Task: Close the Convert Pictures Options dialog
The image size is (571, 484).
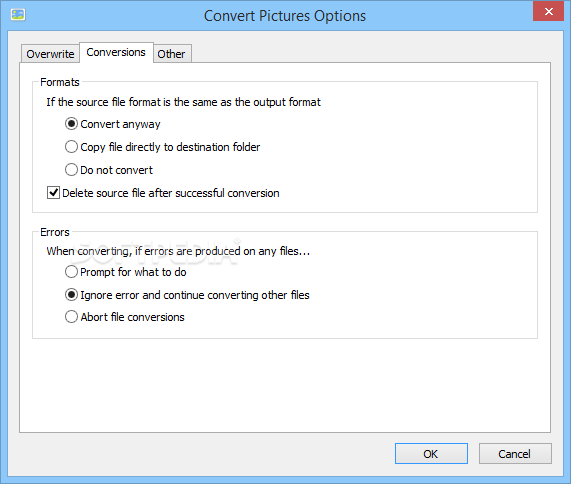Action: tap(548, 12)
